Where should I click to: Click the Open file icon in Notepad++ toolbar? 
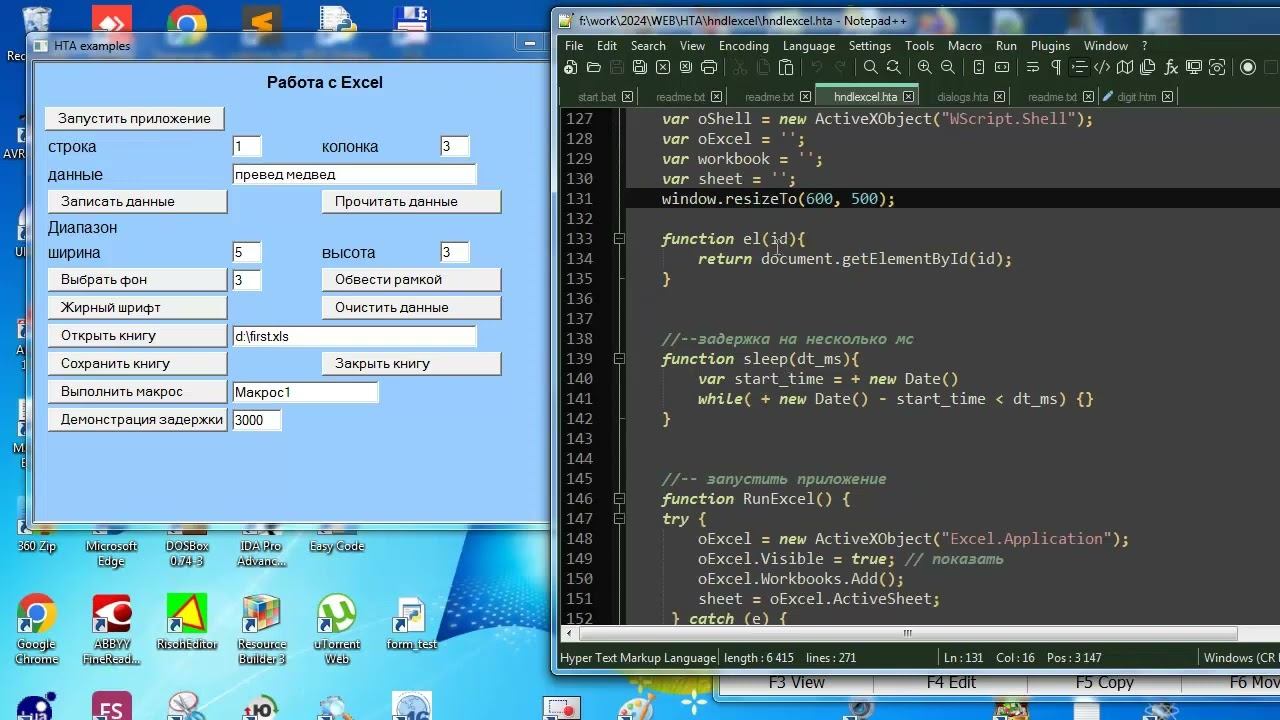593,68
